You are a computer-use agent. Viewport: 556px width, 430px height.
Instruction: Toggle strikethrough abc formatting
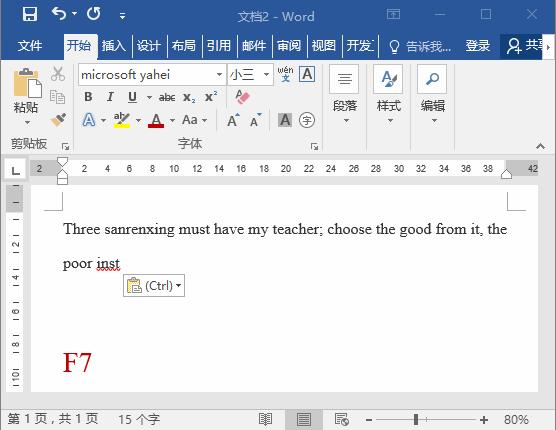coord(167,97)
